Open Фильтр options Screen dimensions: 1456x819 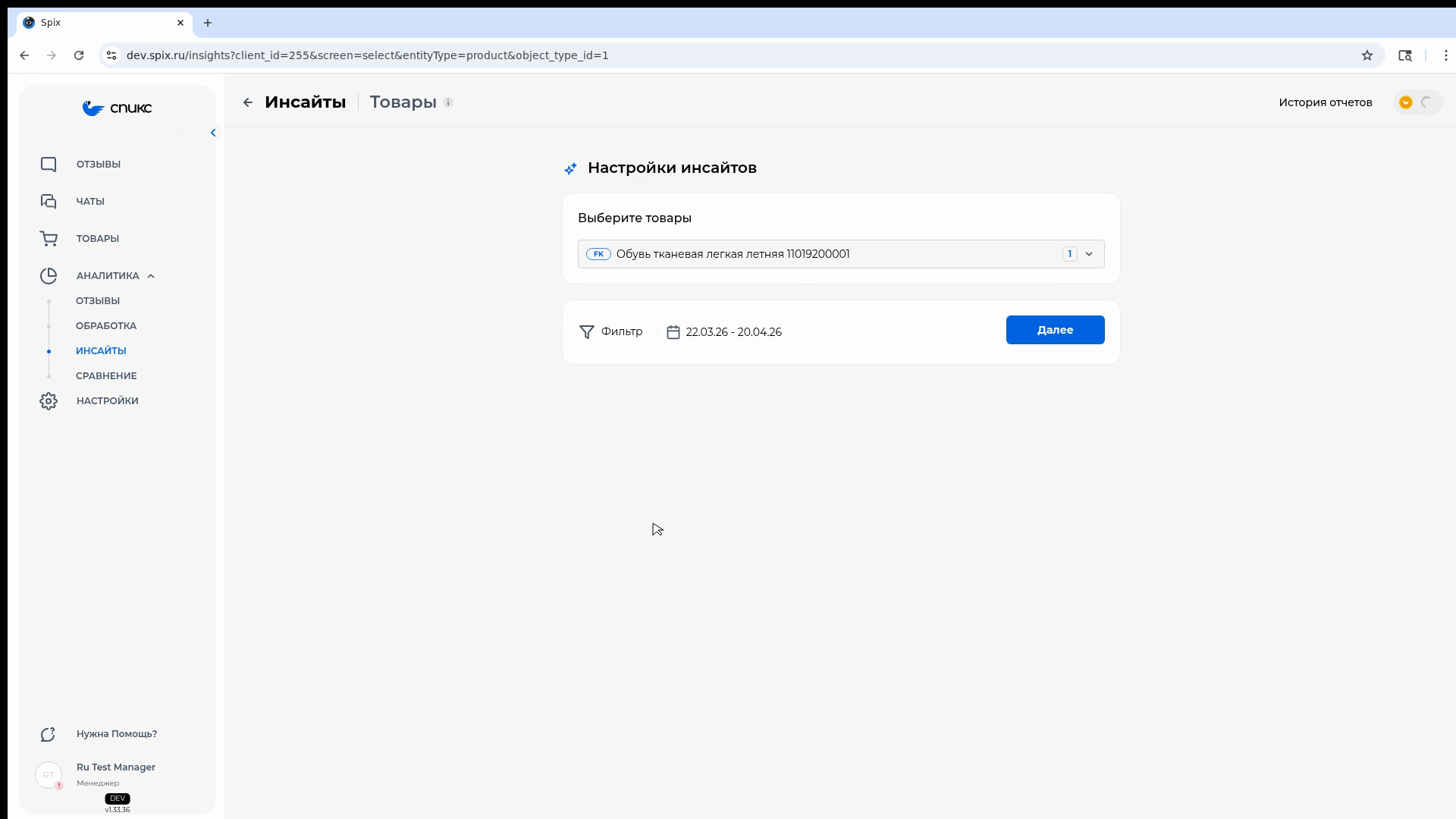(x=611, y=332)
